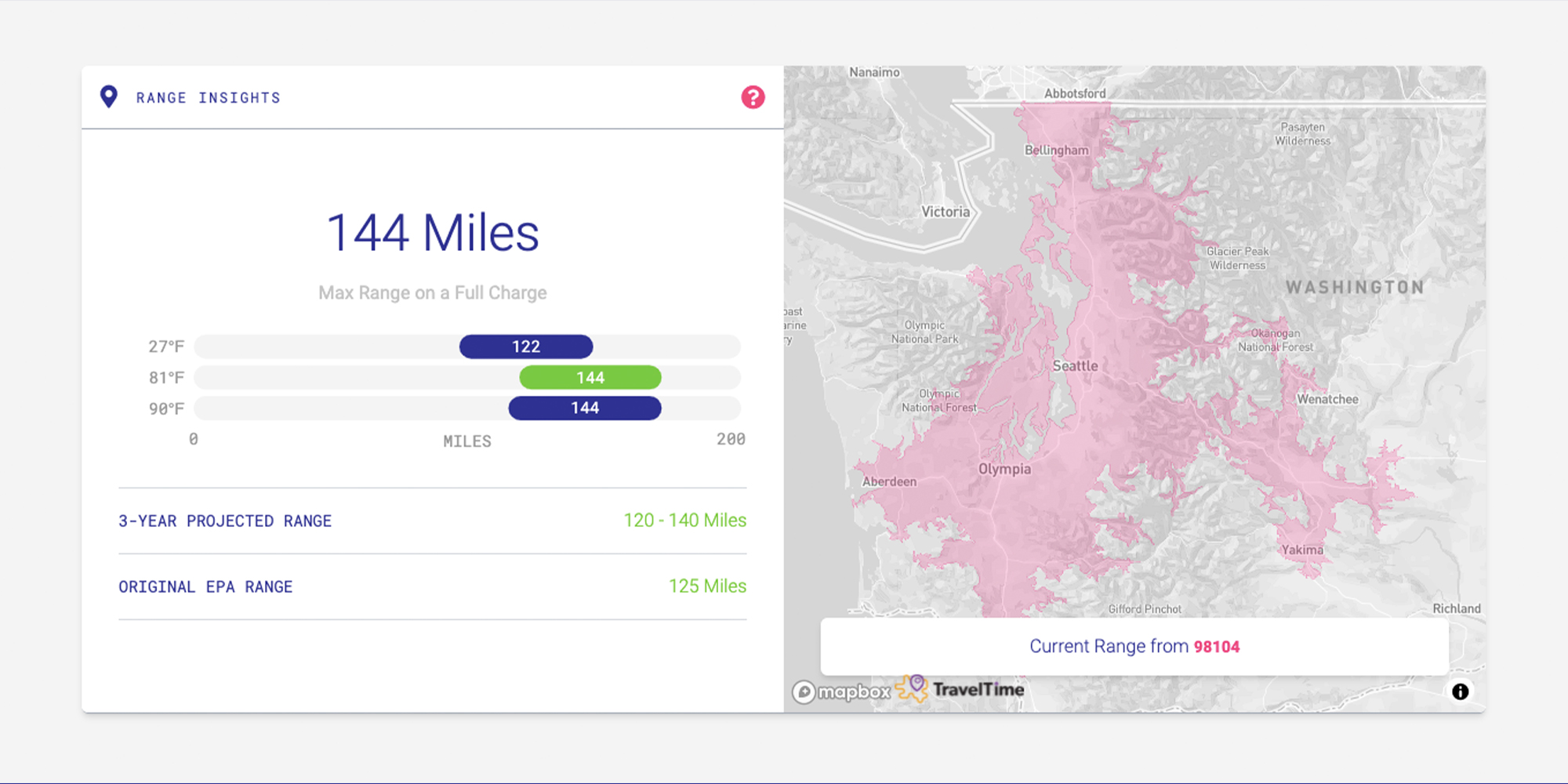Switch to the Range Insights panel header
This screenshot has width=1568, height=784.
[x=208, y=97]
